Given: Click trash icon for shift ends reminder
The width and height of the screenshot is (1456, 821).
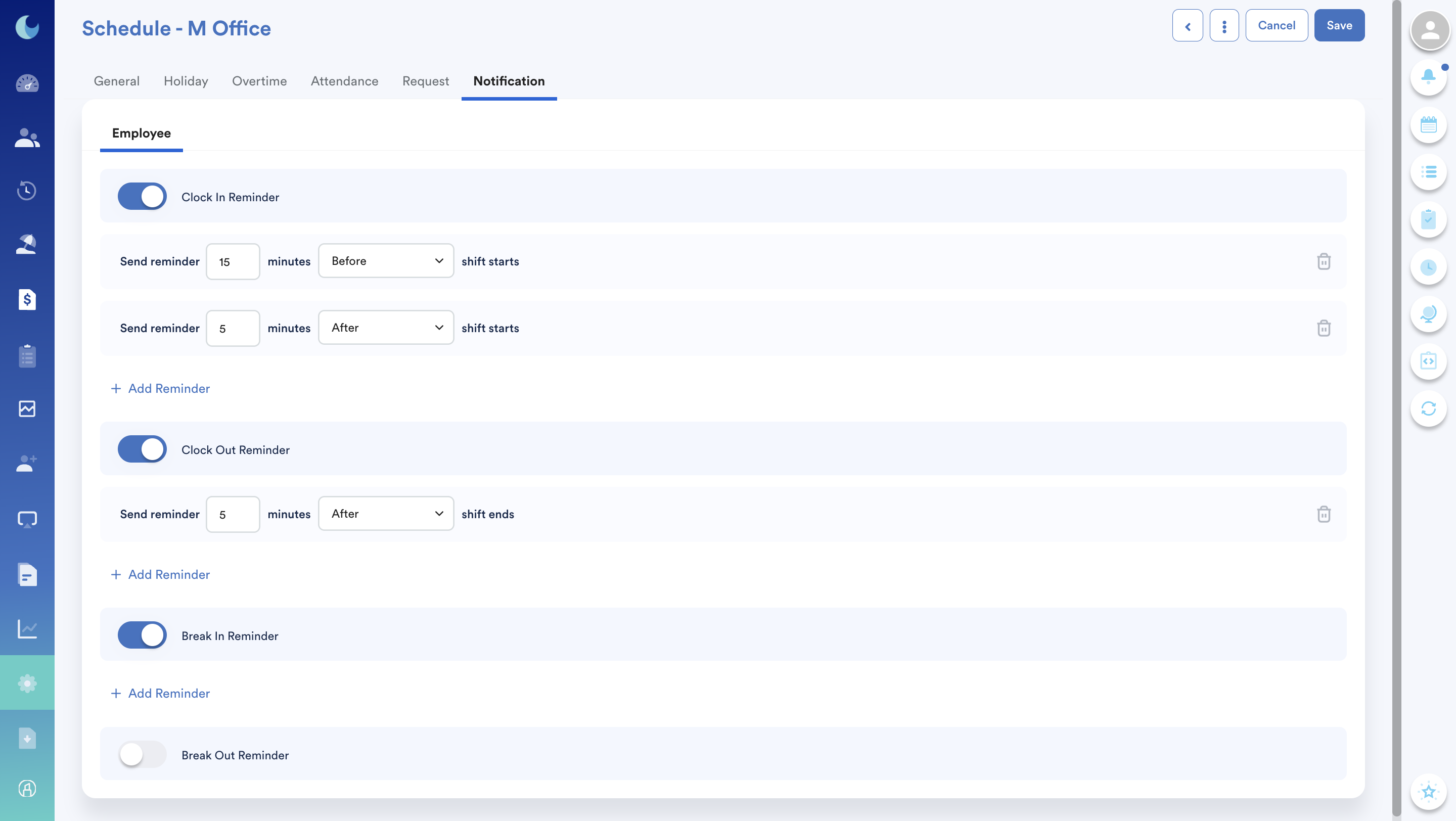Looking at the screenshot, I should (1323, 514).
